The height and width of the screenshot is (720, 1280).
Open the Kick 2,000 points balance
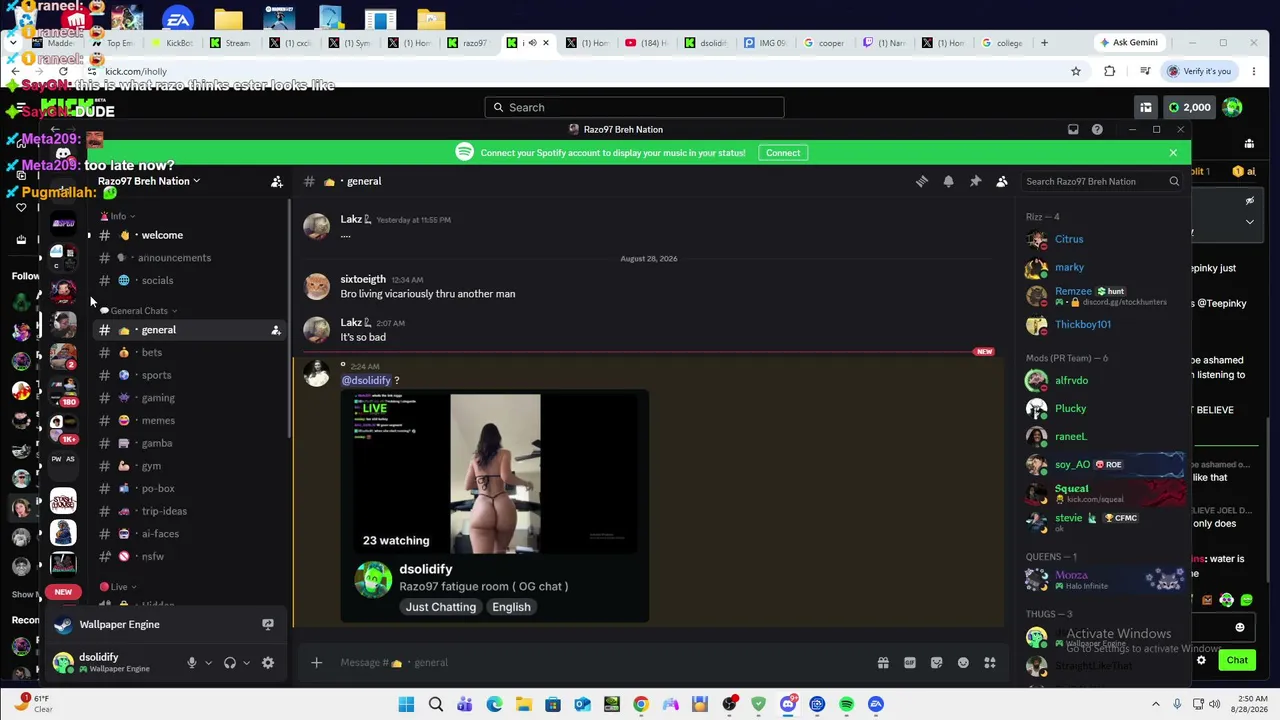(1190, 107)
